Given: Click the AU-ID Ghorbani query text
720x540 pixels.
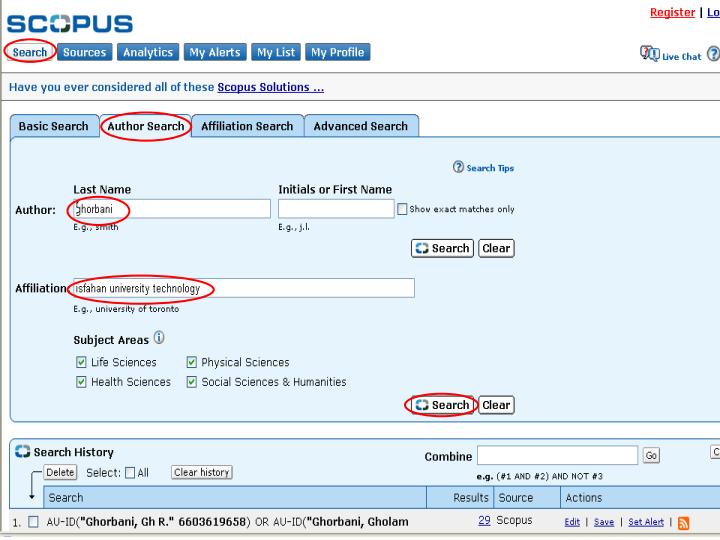Looking at the screenshot, I should click(227, 522).
